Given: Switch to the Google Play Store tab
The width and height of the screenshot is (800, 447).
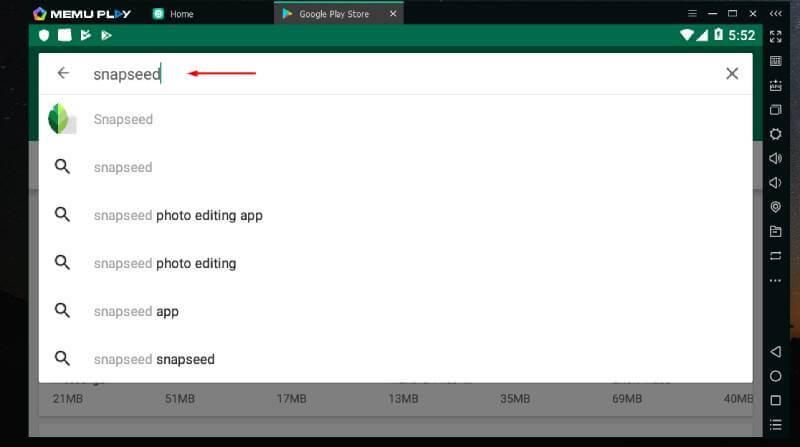Looking at the screenshot, I should 333,14.
